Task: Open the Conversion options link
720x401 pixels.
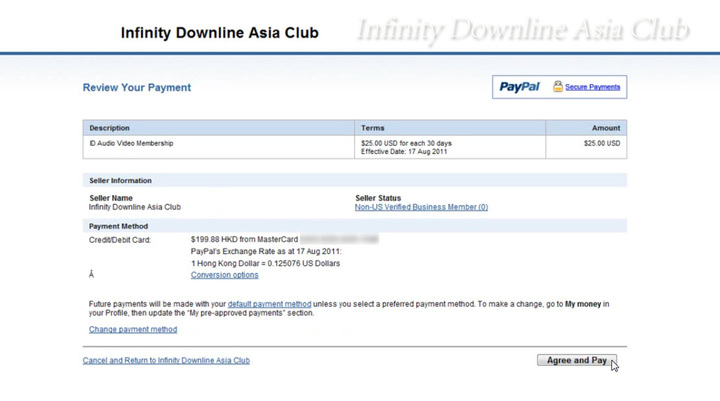Action: click(225, 275)
